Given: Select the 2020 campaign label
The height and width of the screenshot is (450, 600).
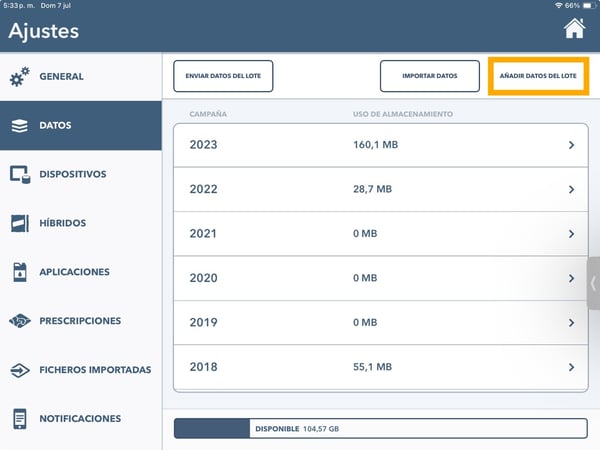Looking at the screenshot, I should [203, 278].
